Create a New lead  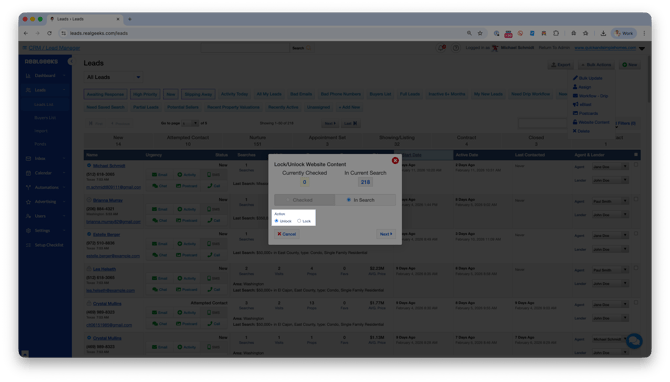point(630,65)
